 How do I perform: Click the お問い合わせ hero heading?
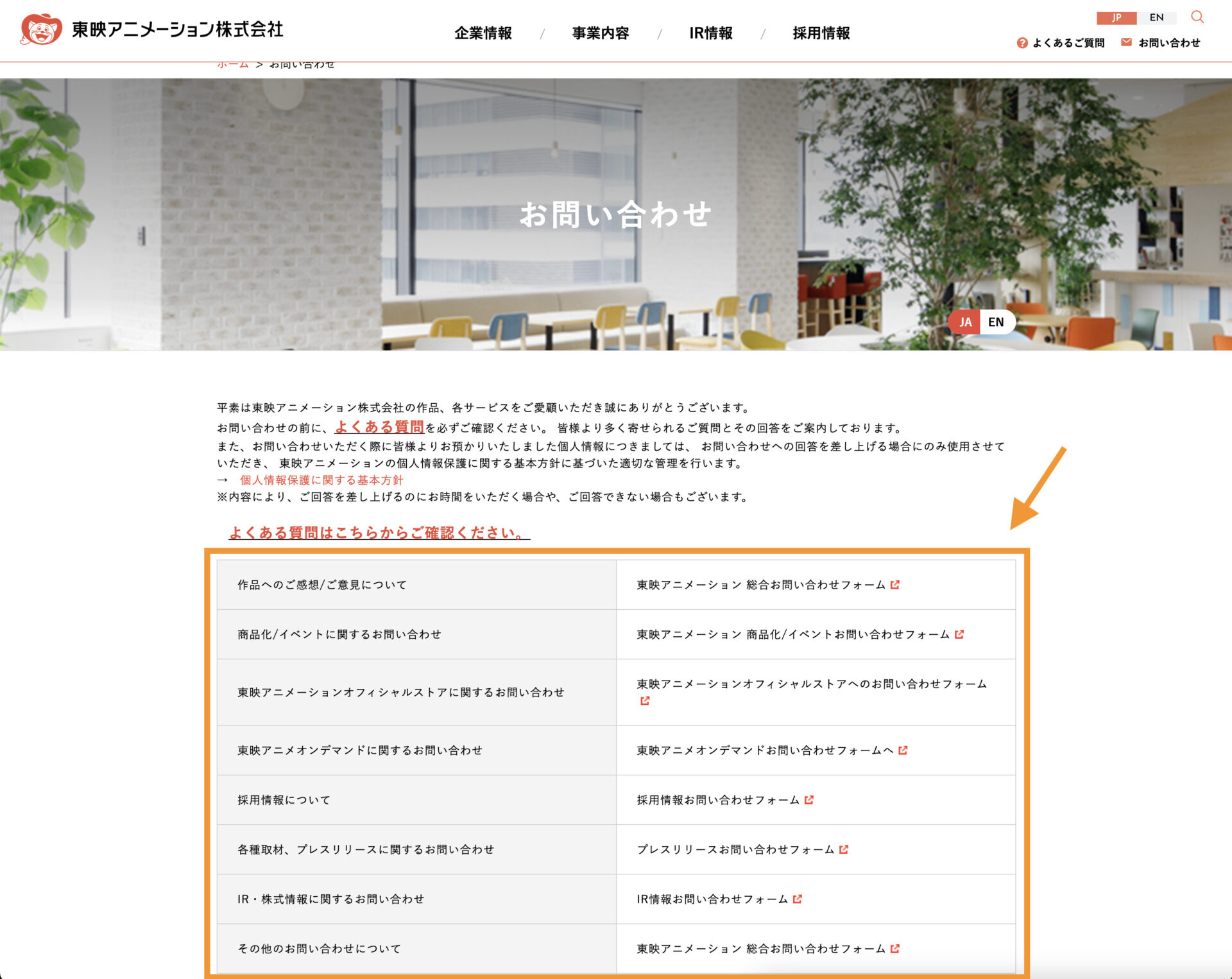coord(615,214)
